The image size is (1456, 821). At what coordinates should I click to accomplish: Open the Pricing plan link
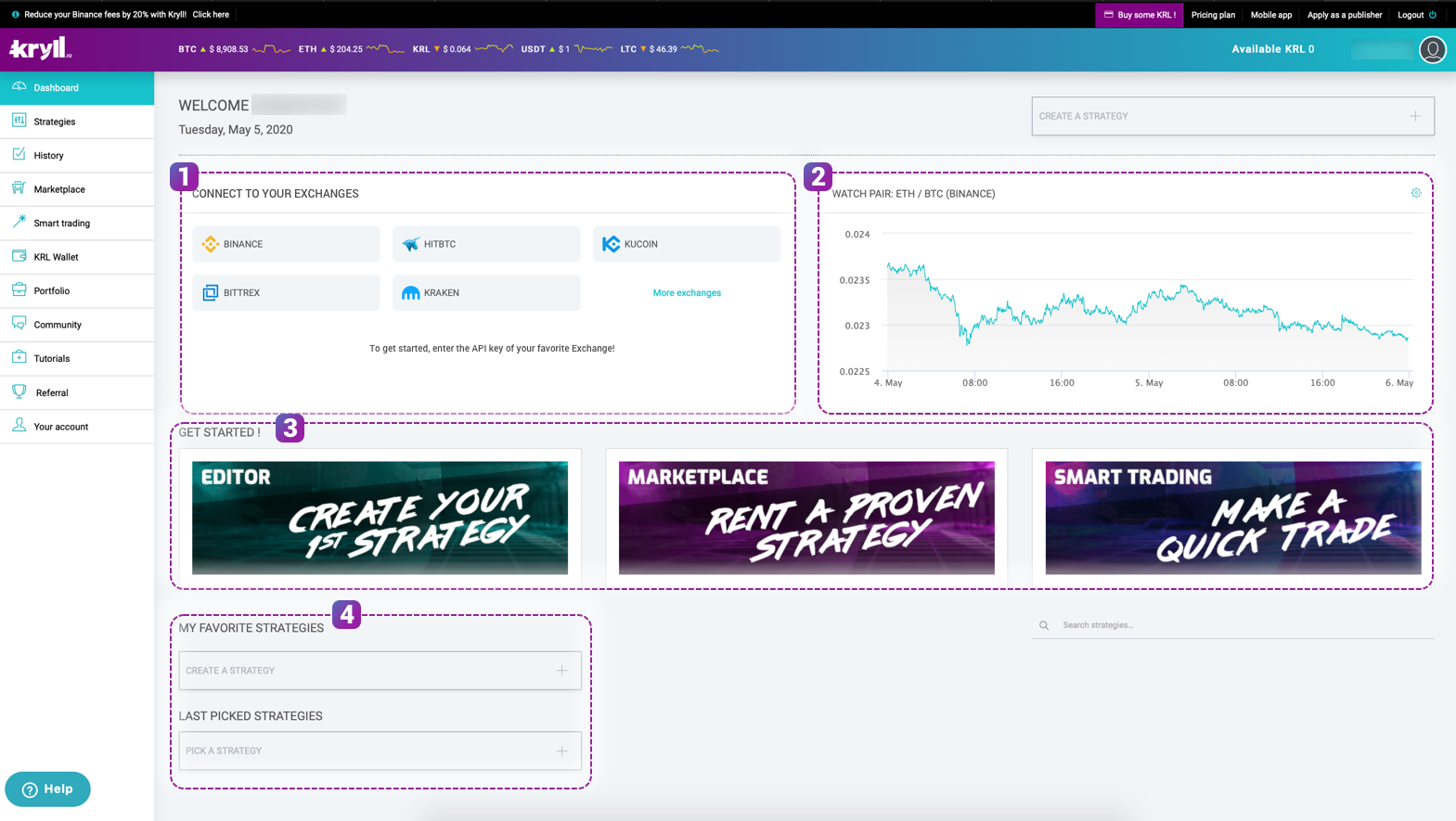(1213, 15)
